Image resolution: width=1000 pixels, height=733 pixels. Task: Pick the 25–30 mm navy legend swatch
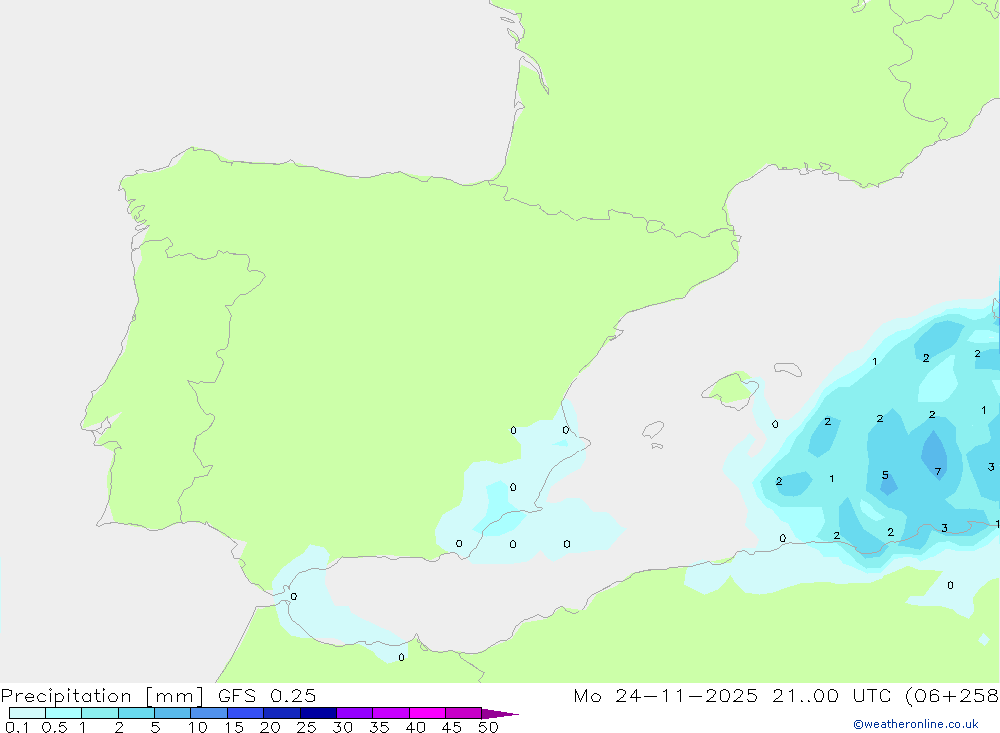(x=318, y=713)
